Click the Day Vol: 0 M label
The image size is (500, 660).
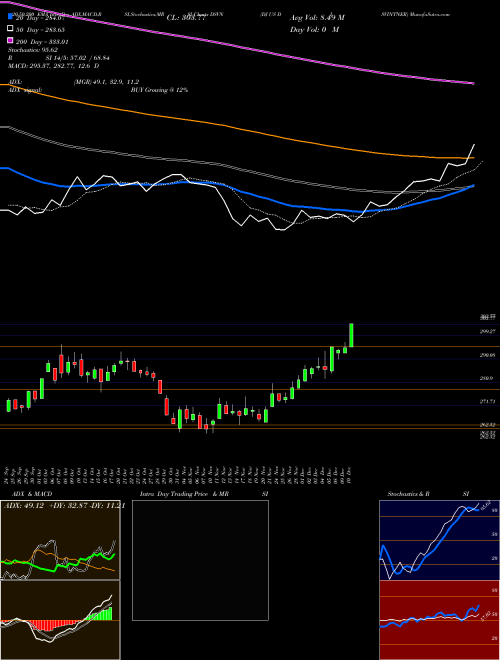pyautogui.click(x=314, y=29)
